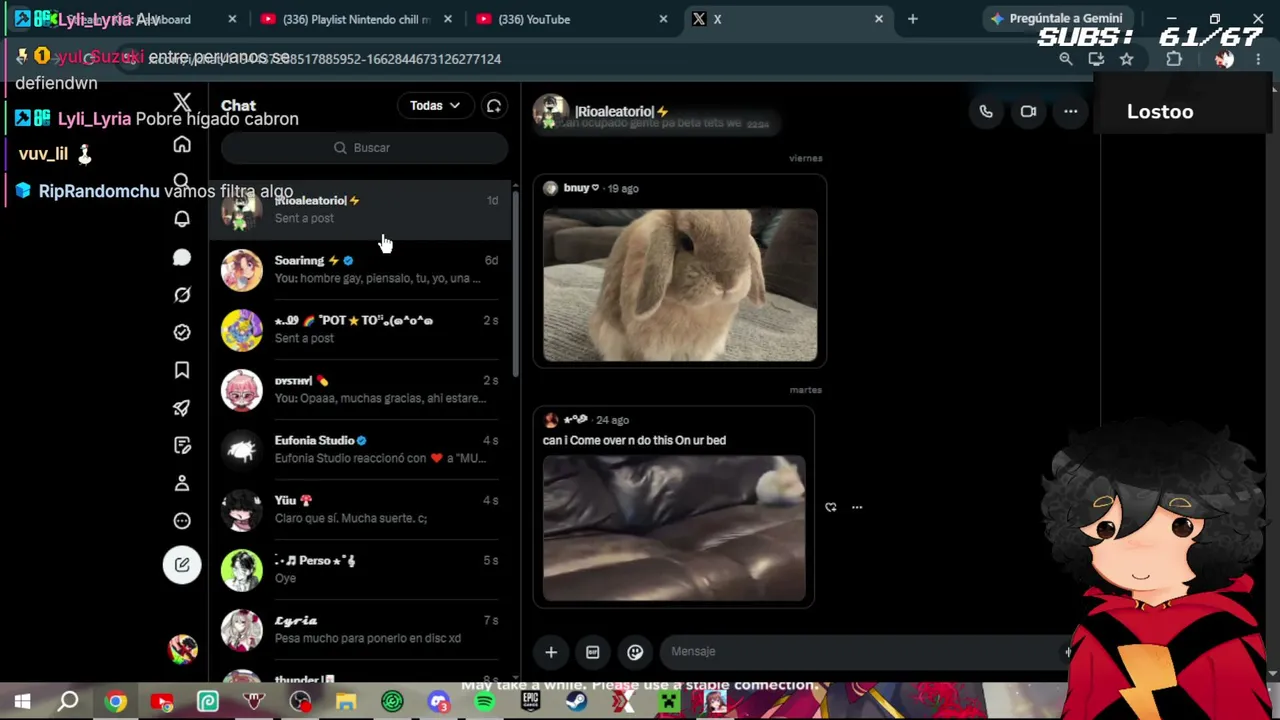Search chats in the Buscar field
1280x720 pixels.
(364, 148)
